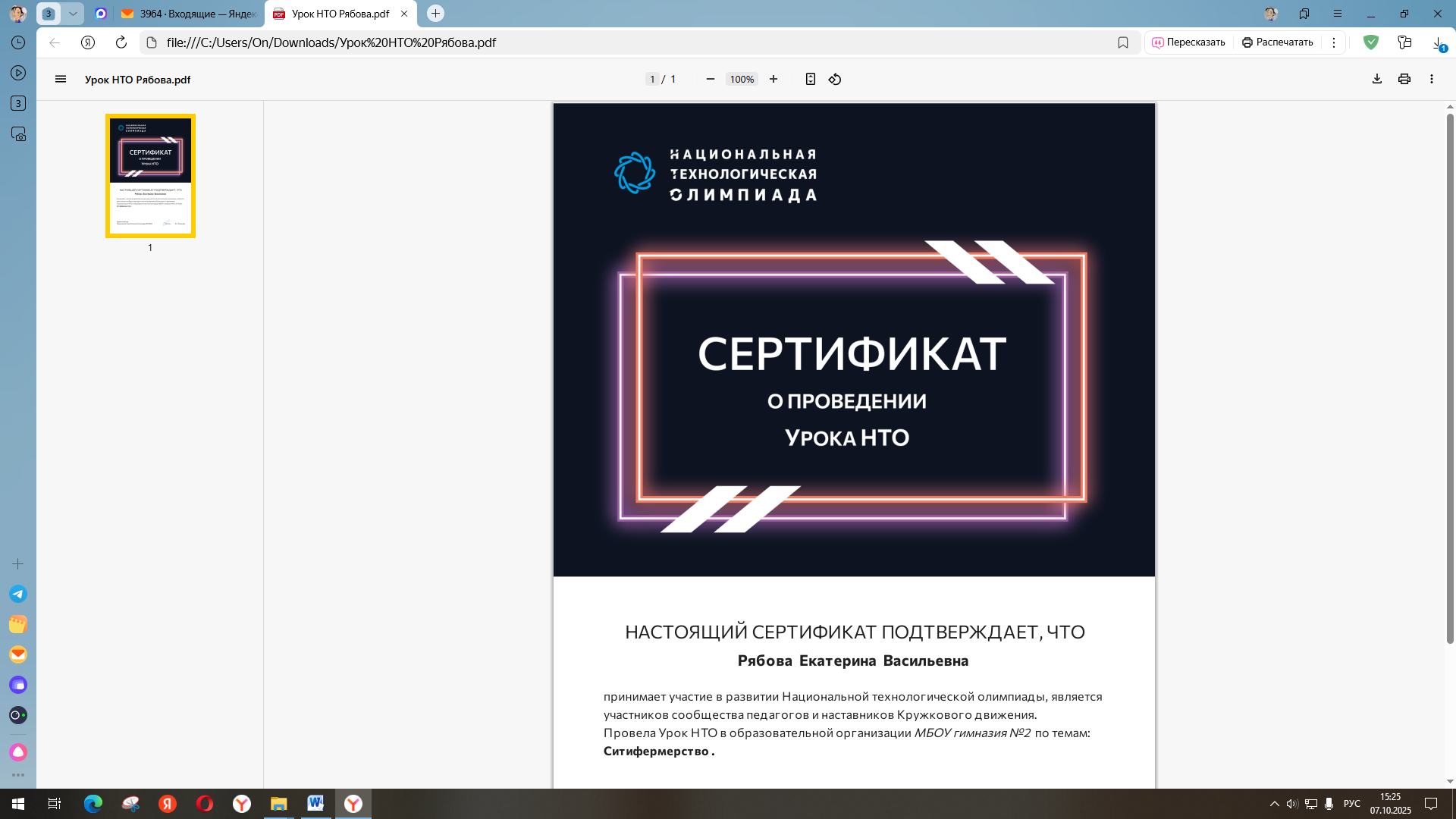This screenshot has height=819, width=1456.
Task: Click the fit to page icon
Action: click(x=810, y=79)
